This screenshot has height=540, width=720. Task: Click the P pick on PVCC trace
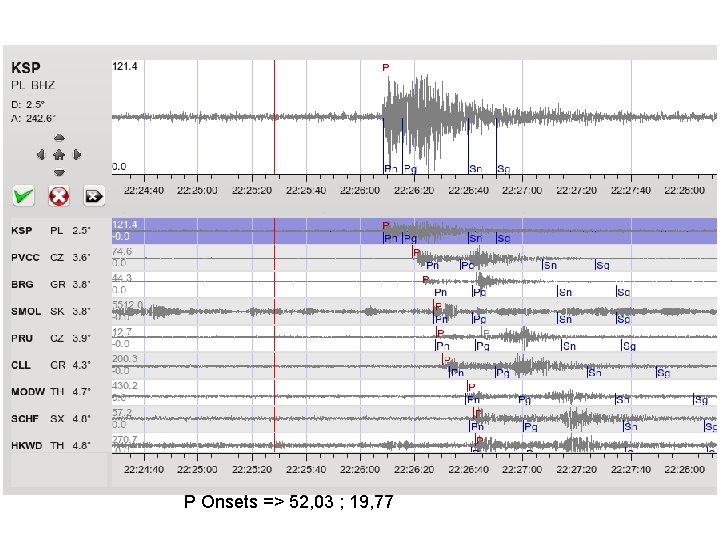pos(416,253)
